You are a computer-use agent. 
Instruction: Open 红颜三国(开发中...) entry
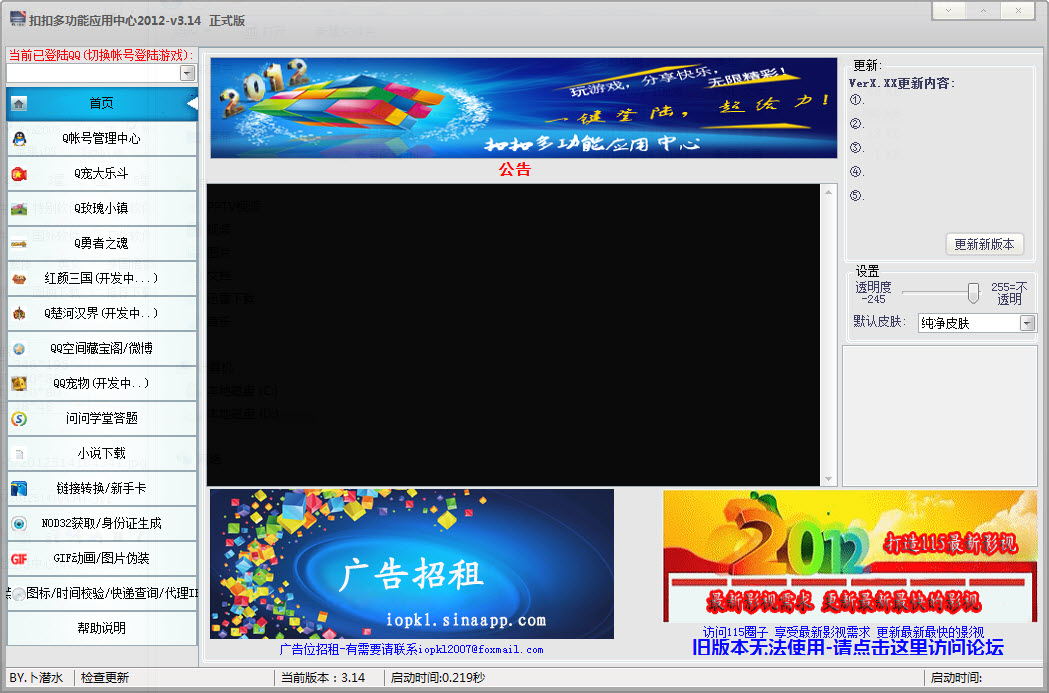(x=102, y=278)
